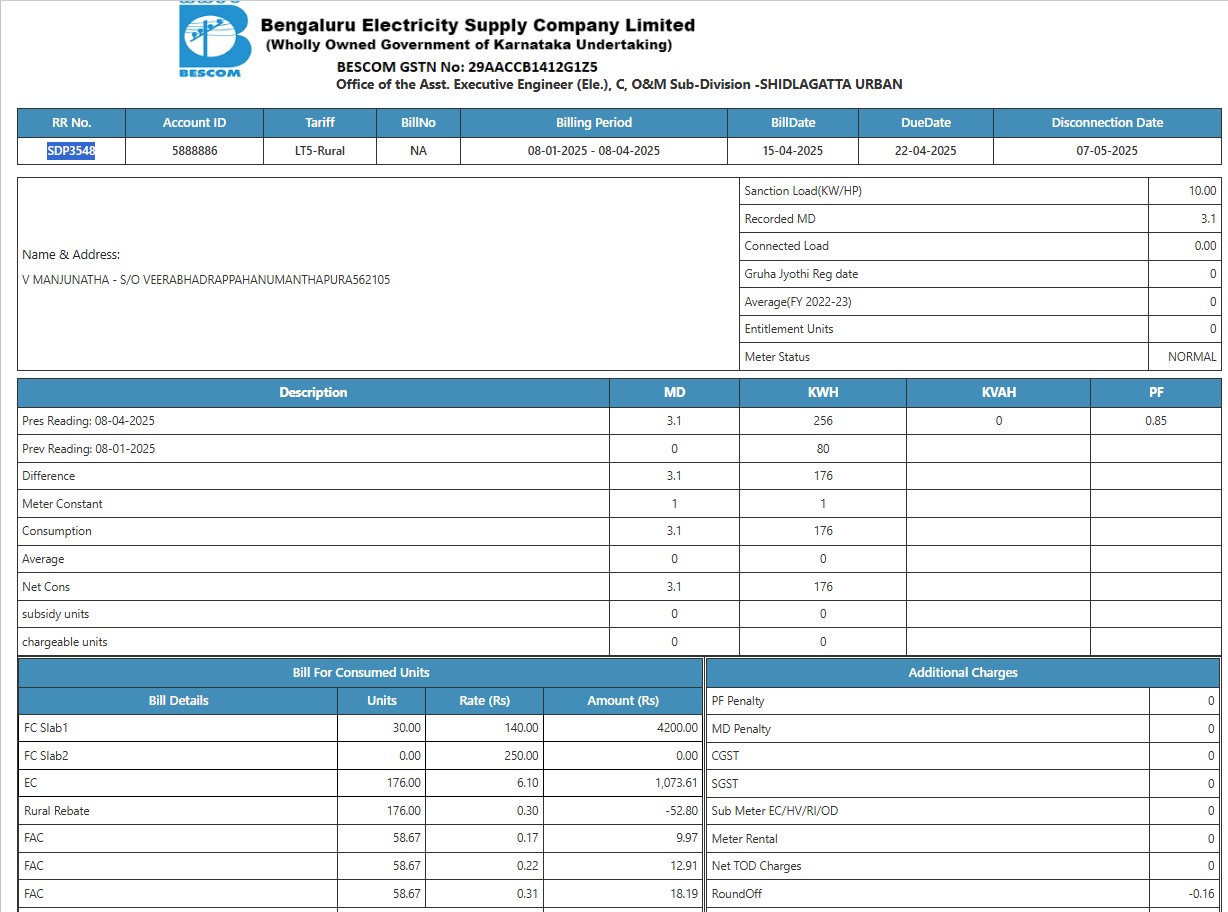Screen dimensions: 1228x912
Task: Click the Consumption row label
Action: pyautogui.click(x=57, y=531)
